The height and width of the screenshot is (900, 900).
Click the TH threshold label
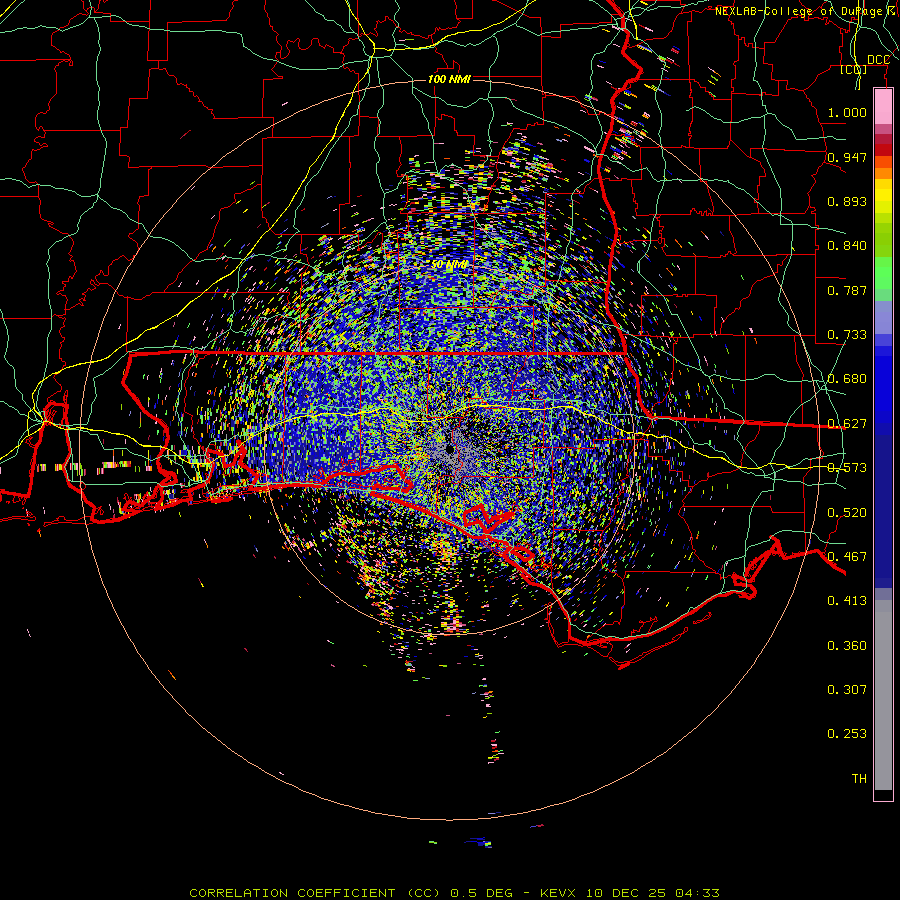tap(859, 779)
